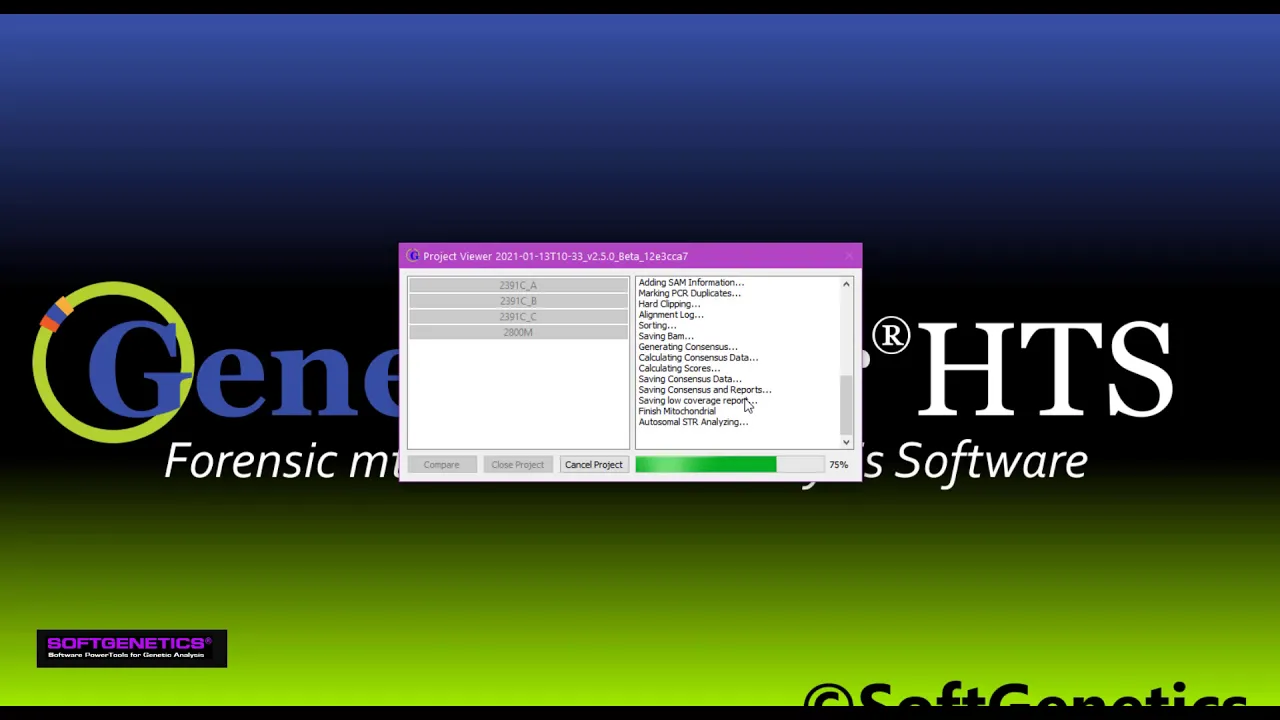Click the log line 'Finish Mitochondrial'

click(x=677, y=411)
